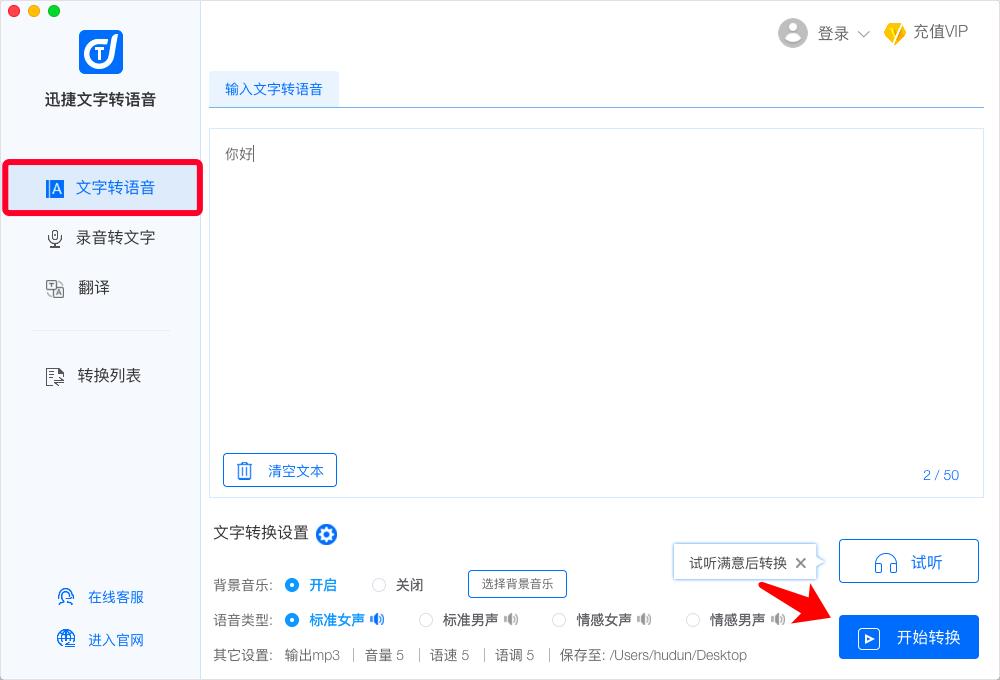This screenshot has height=680, width=1000.
Task: Select the 翻译 sidebar icon
Action: click(55, 287)
